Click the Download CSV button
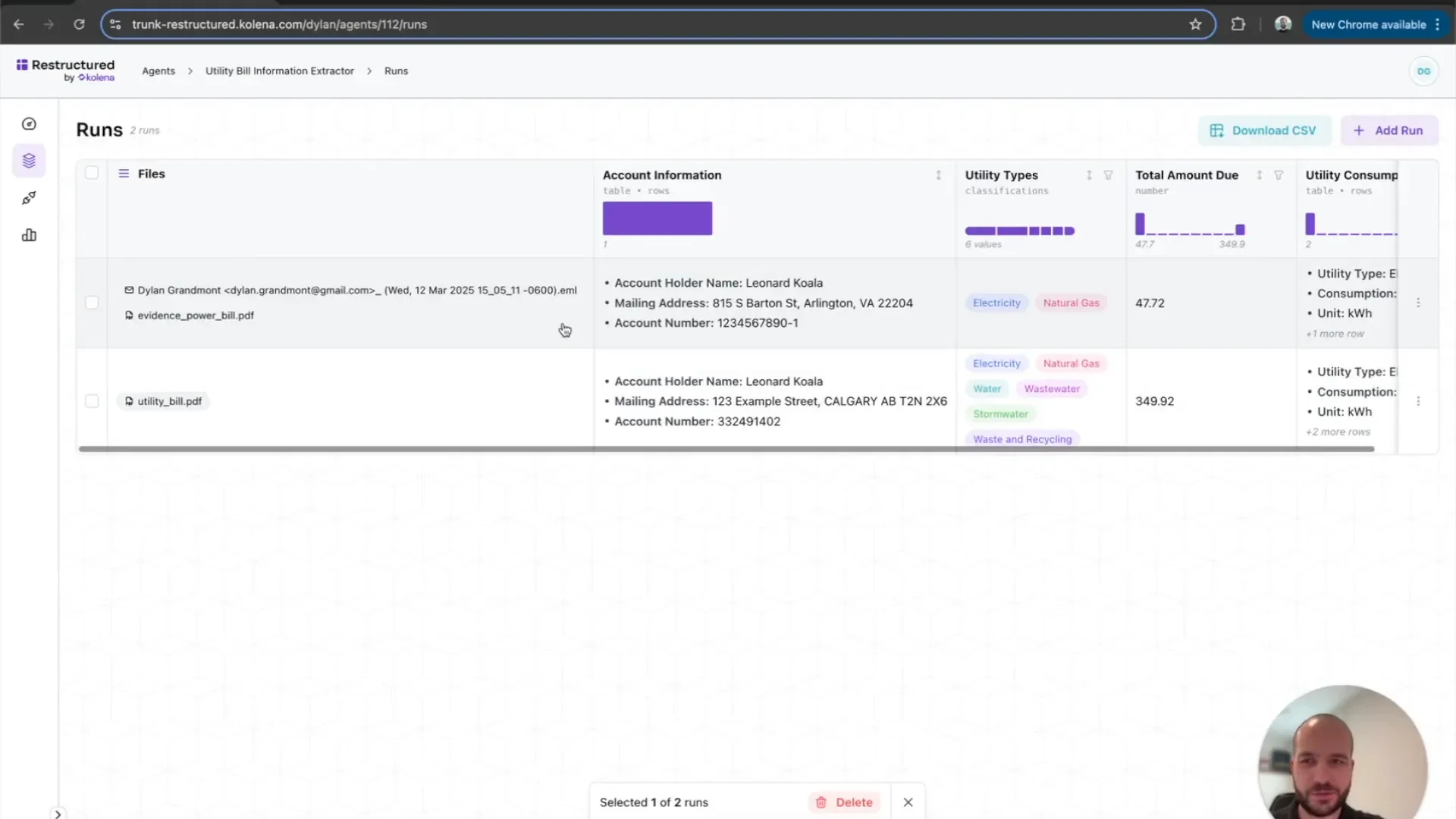The height and width of the screenshot is (819, 1456). pyautogui.click(x=1264, y=130)
